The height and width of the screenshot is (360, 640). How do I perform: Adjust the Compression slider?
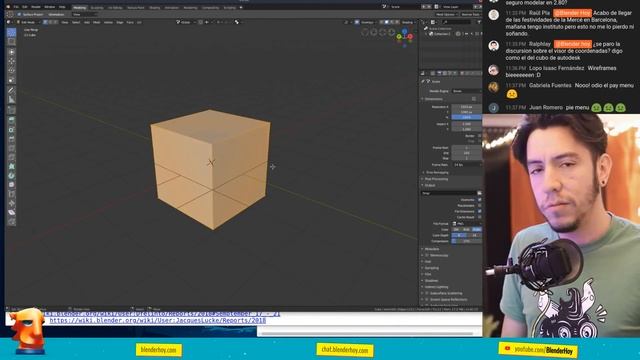coord(467,241)
